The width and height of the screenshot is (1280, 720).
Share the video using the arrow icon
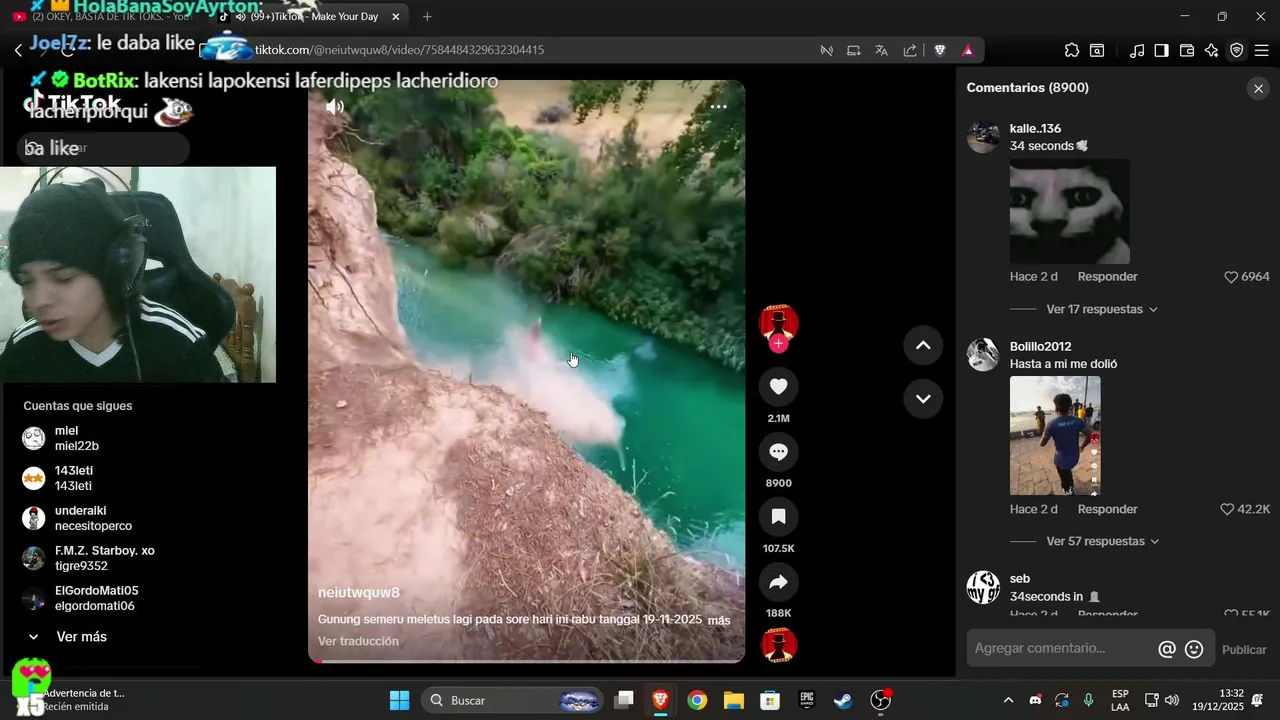point(778,582)
